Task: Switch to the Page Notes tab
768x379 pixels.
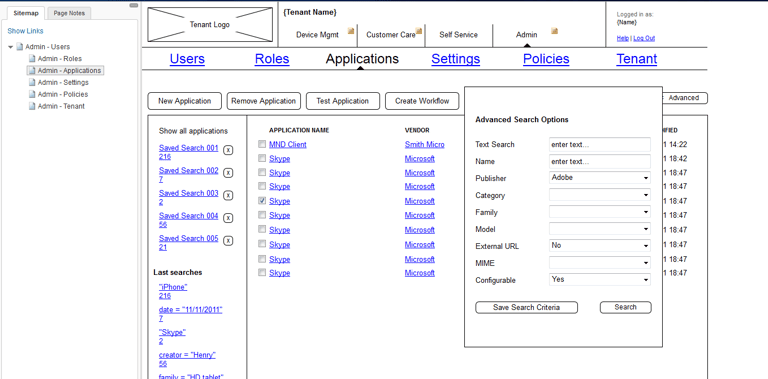Action: (69, 13)
